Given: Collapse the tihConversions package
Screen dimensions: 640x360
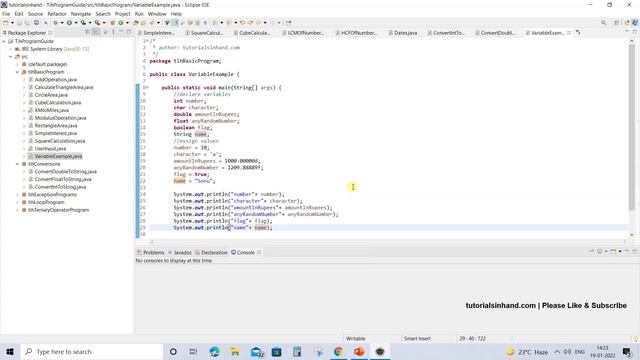Looking at the screenshot, I should tap(18, 164).
